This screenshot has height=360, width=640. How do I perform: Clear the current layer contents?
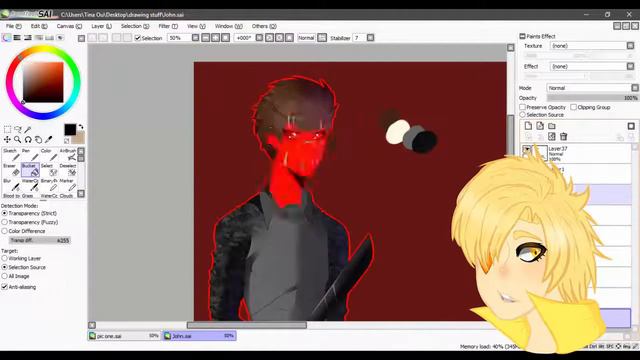click(551, 136)
